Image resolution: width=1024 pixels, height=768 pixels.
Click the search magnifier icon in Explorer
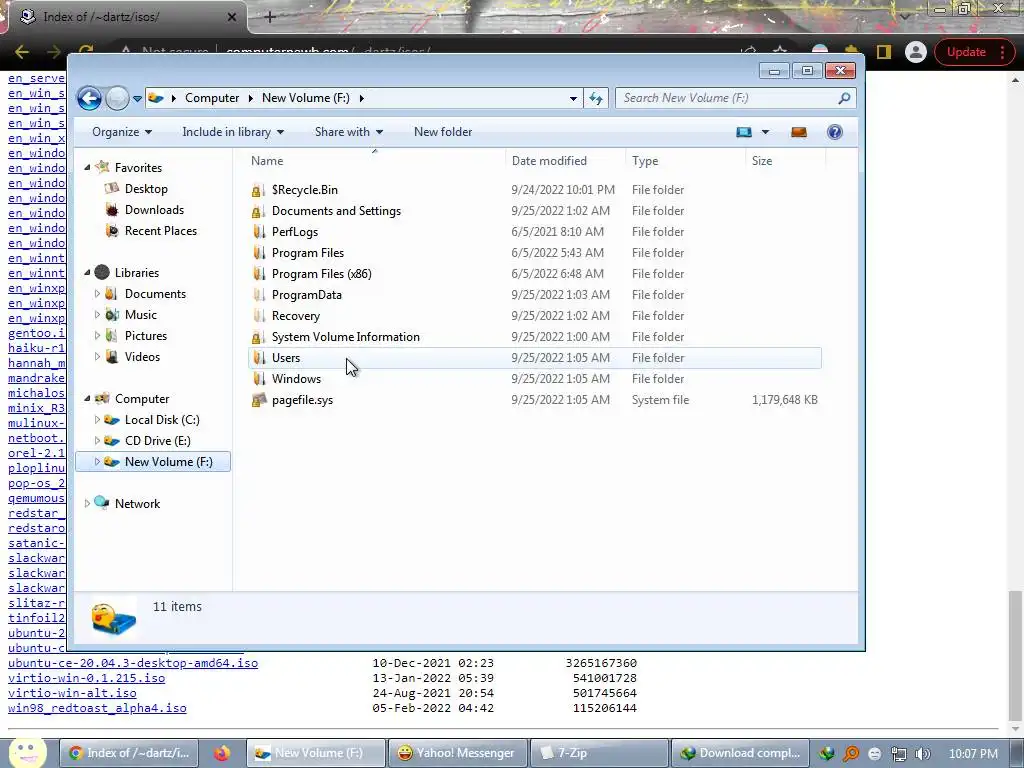pos(844,98)
